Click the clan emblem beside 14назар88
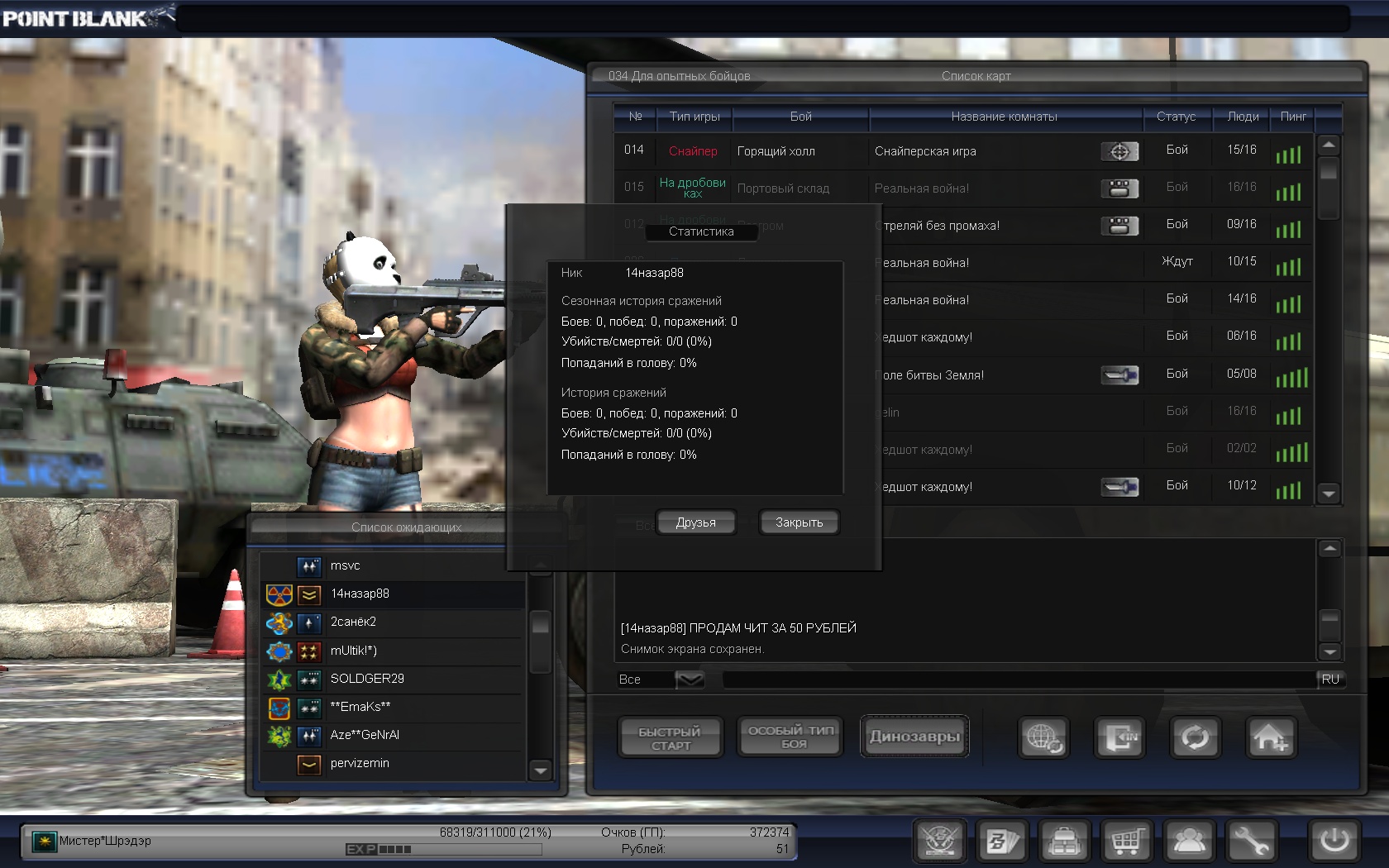Screen dimensions: 1389x868 point(279,594)
